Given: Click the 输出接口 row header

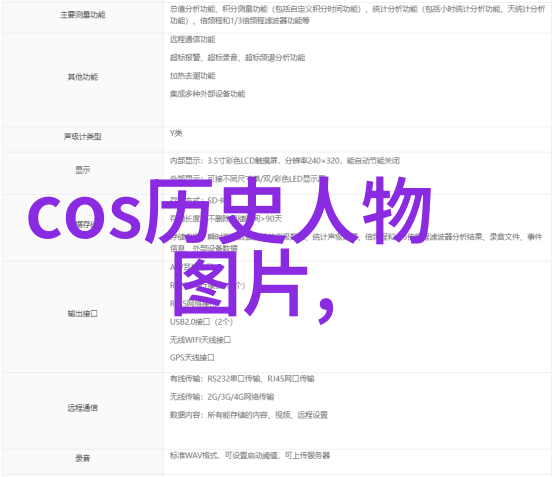Looking at the screenshot, I should click(83, 314).
